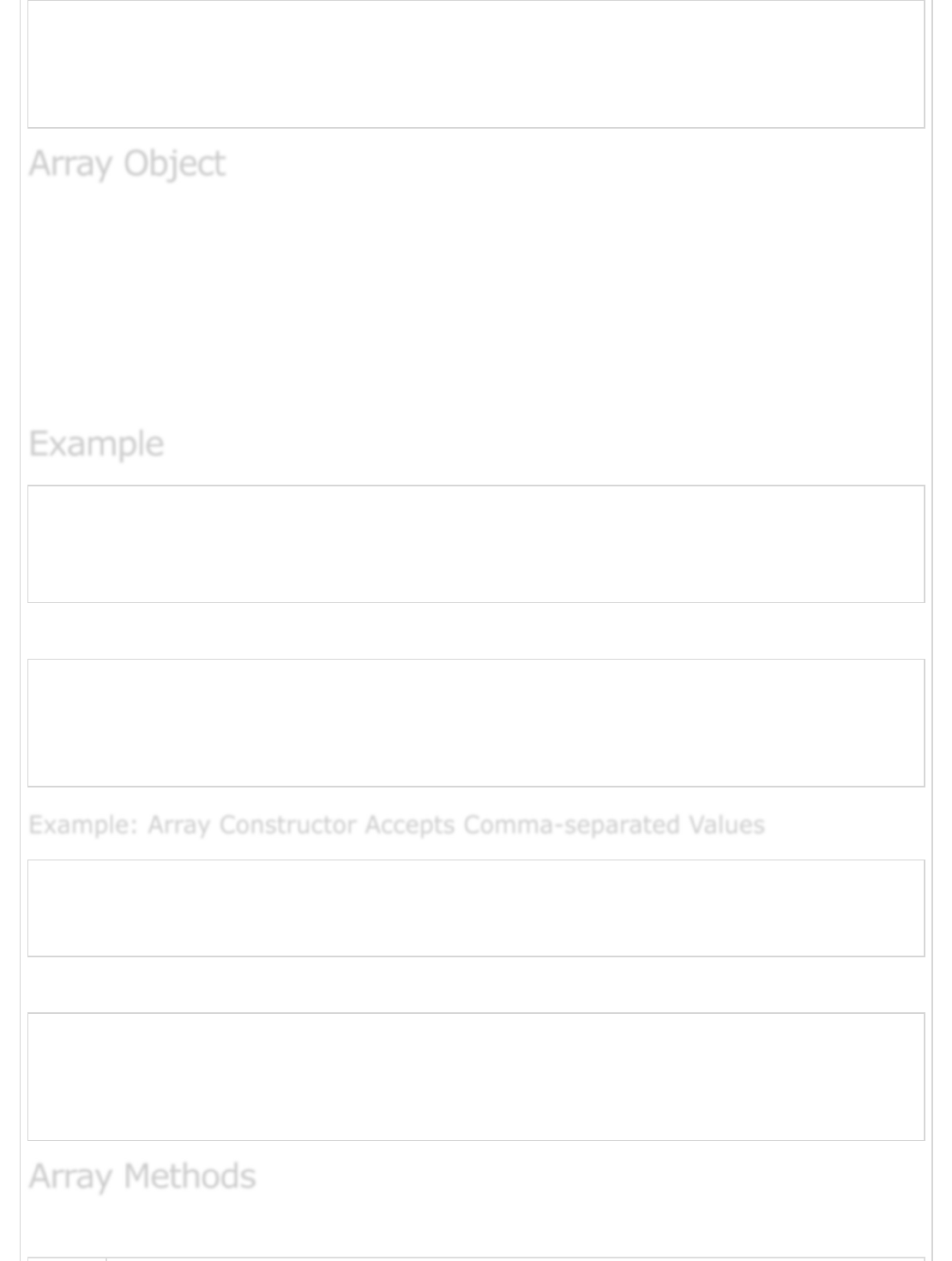Click the Array Constructor Accepts Comma-separated Values heading
This screenshot has width=952, height=1261.
396,824
